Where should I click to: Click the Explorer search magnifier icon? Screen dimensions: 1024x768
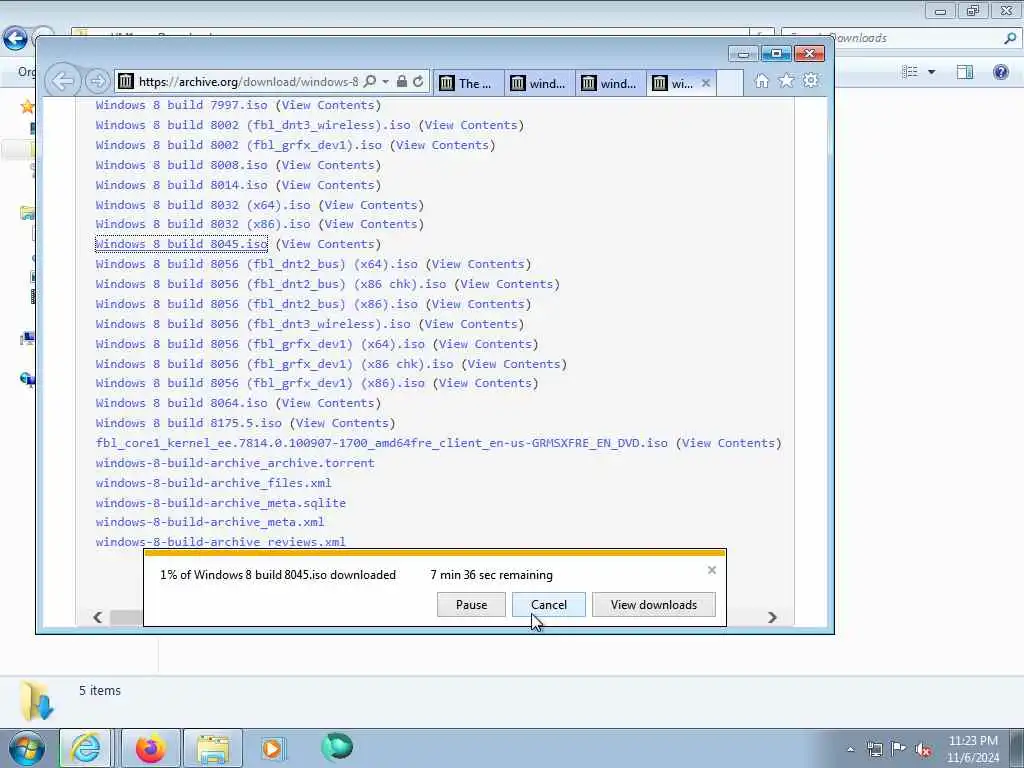click(x=1010, y=39)
